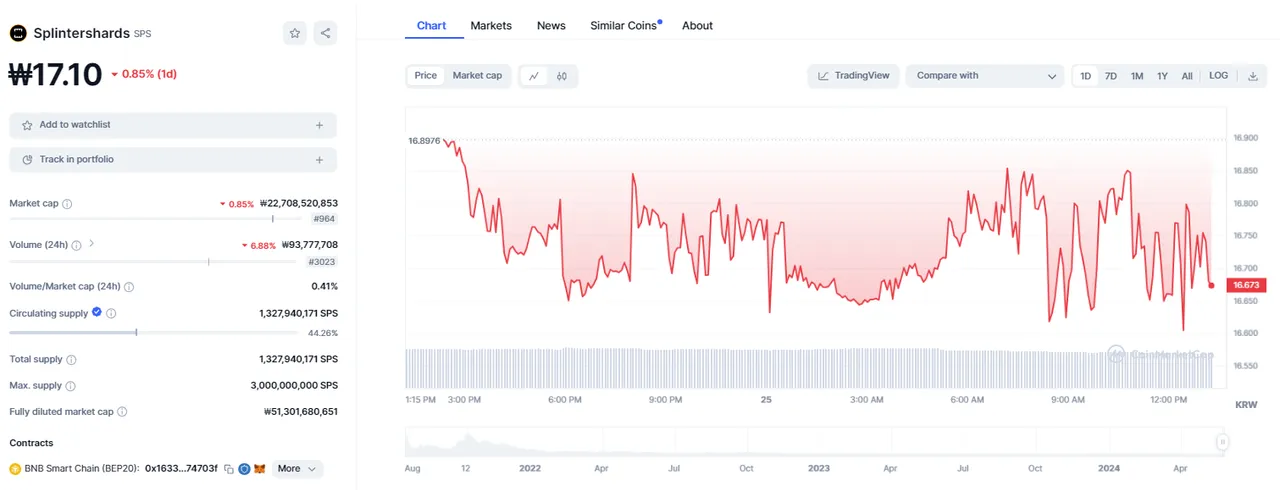Click the 16.673 current price chart label
This screenshot has width=1280, height=490.
[1245, 286]
